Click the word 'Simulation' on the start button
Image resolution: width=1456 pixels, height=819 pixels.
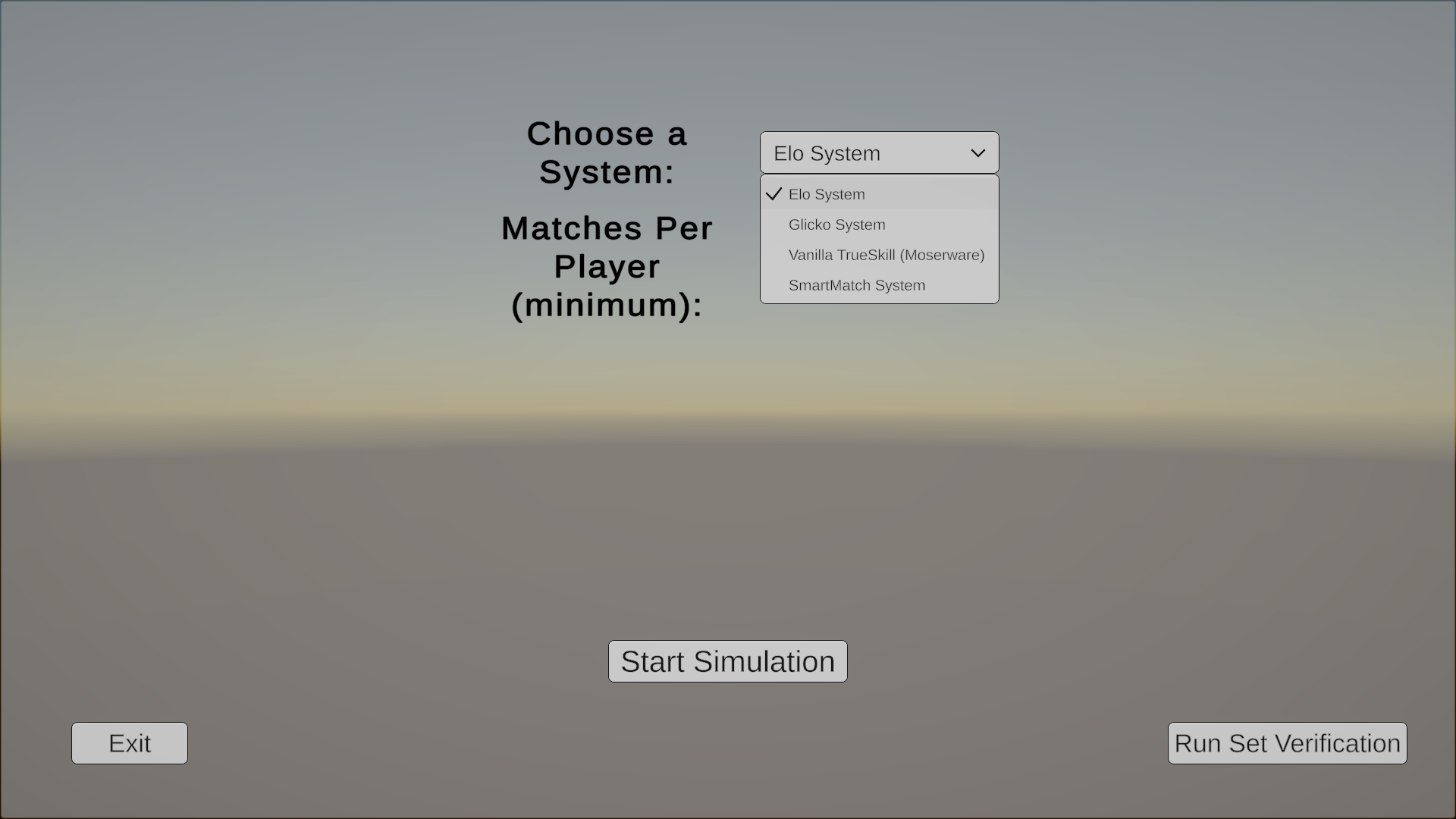coord(764,661)
